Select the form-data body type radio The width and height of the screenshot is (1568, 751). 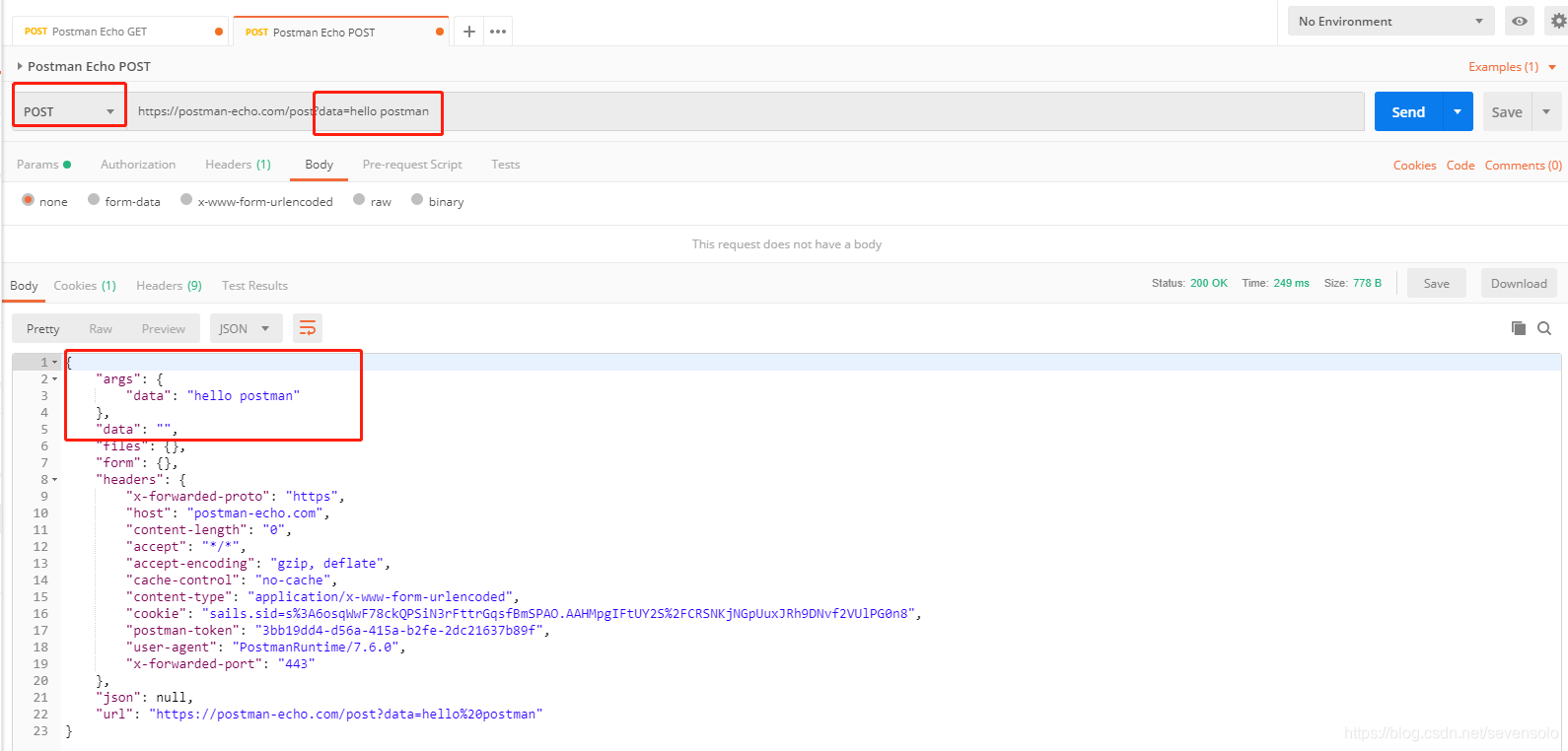[x=94, y=199]
